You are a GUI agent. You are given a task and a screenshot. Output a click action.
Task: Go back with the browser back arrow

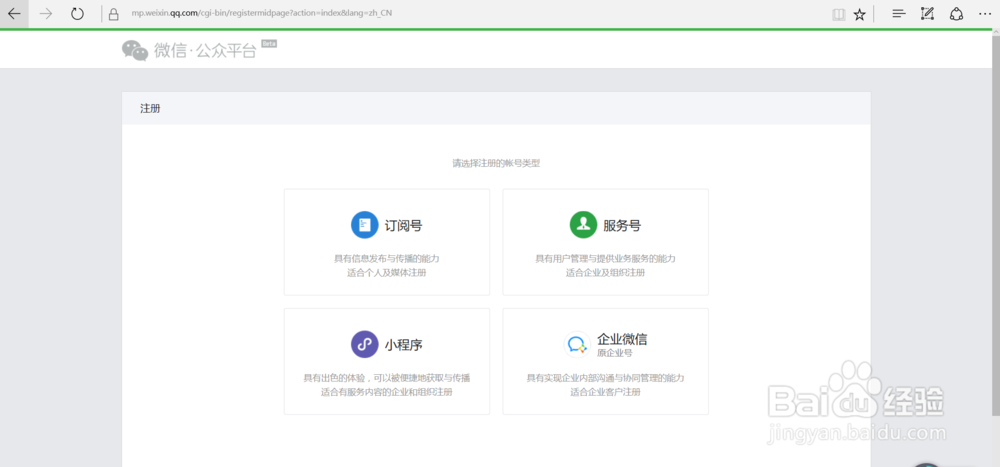point(14,14)
